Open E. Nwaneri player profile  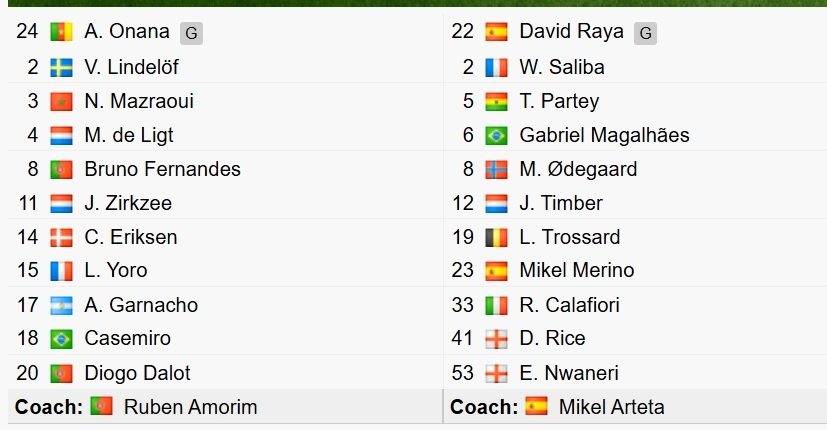coord(569,373)
